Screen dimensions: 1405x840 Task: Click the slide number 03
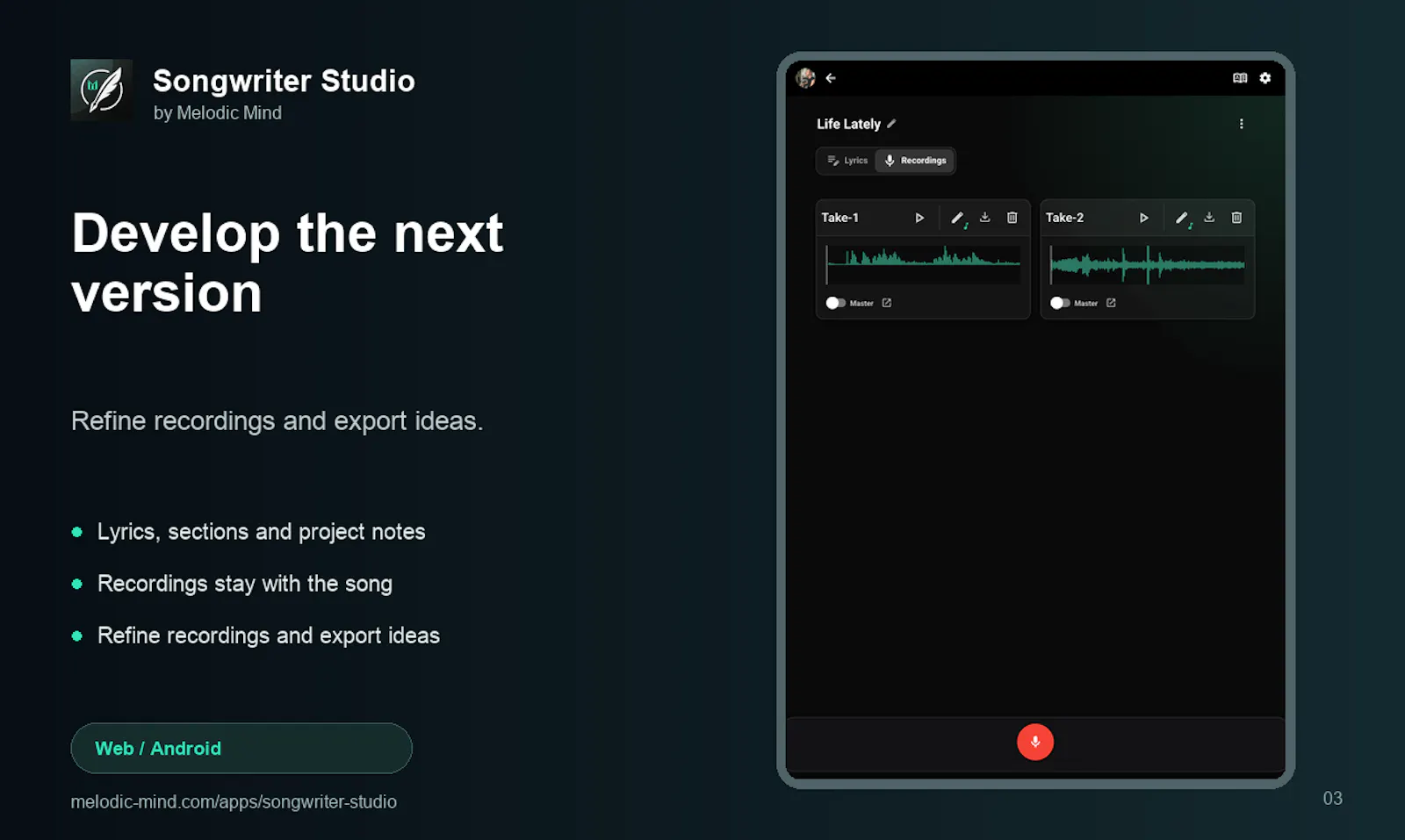pyautogui.click(x=1332, y=798)
